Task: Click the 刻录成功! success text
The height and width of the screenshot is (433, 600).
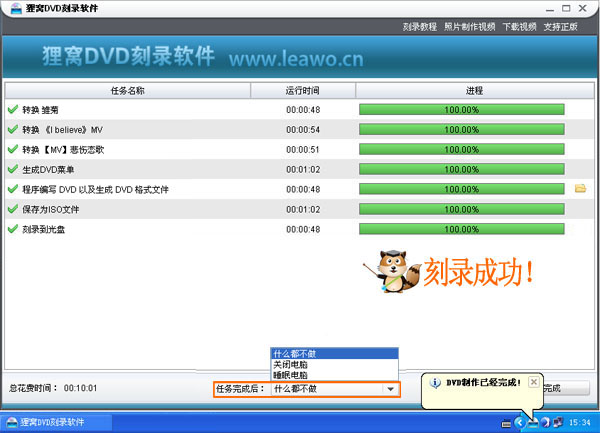Action: point(479,272)
